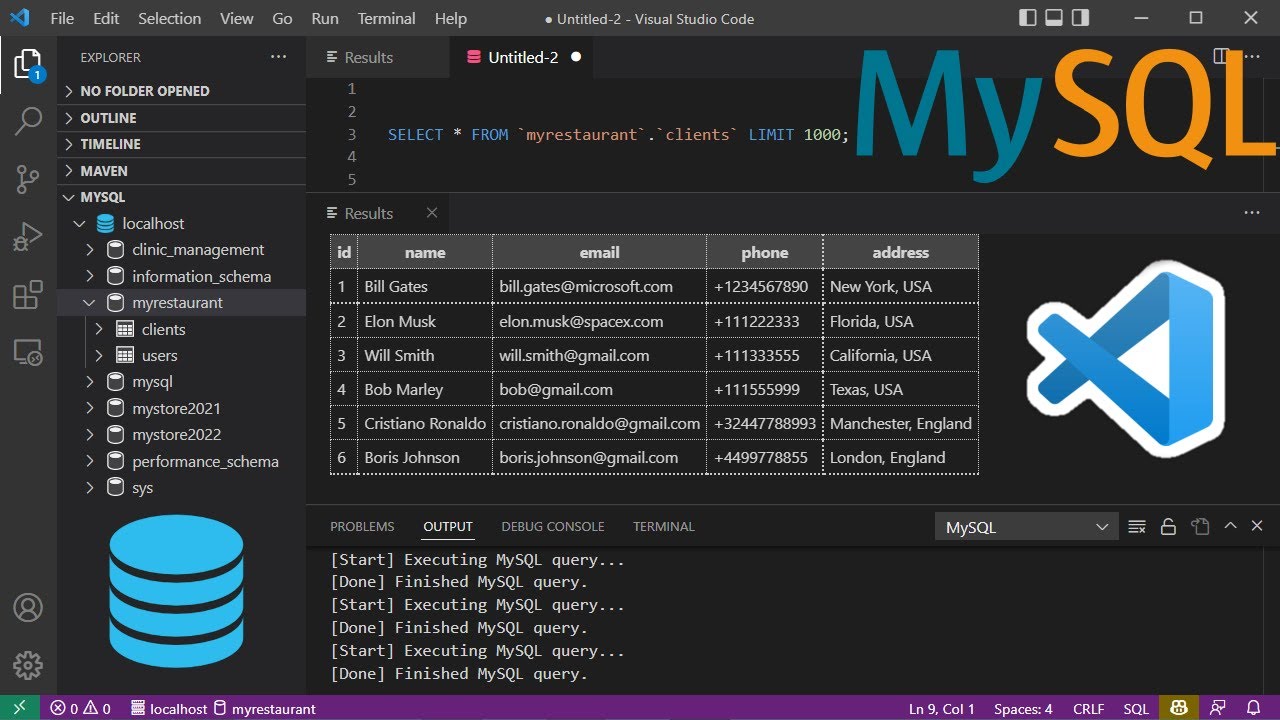Open the MySQL output channel dropdown
1280x720 pixels.
coord(1026,527)
